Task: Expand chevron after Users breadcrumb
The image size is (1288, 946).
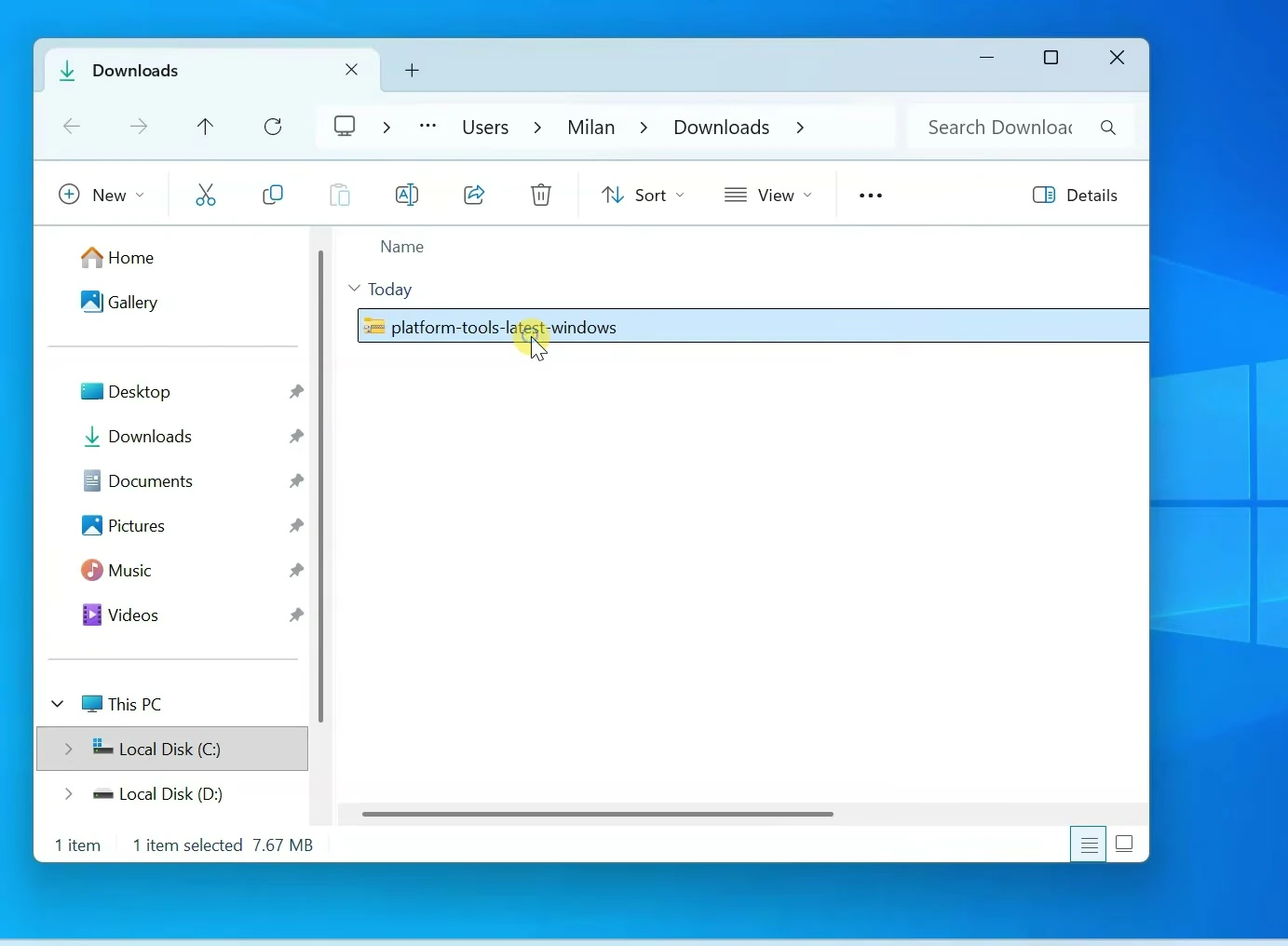Action: coord(538,128)
